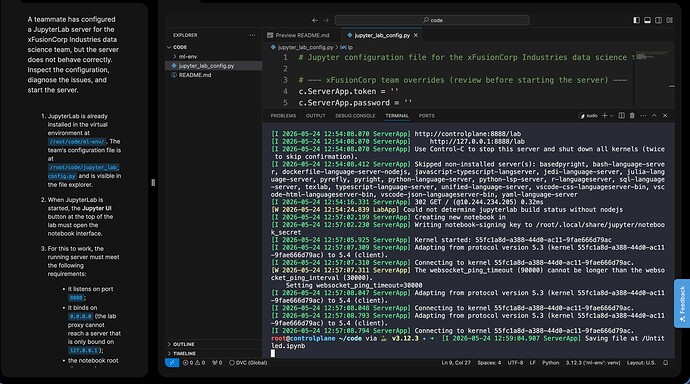Click the sudo terminal profile indicator
690x384 pixels.
(x=588, y=116)
